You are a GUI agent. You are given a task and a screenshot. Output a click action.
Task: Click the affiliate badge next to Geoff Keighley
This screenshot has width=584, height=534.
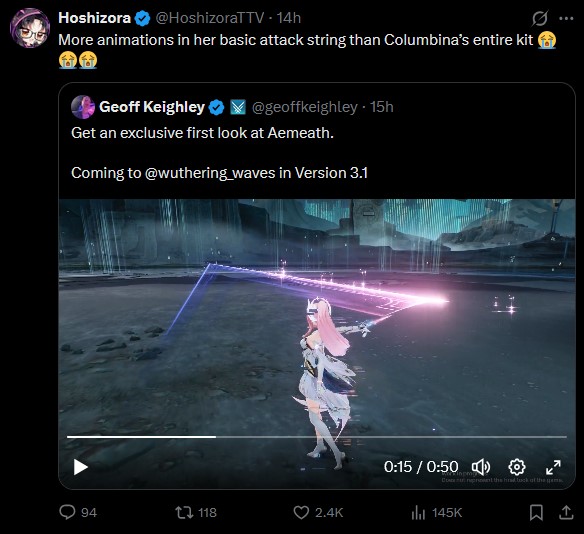click(238, 107)
